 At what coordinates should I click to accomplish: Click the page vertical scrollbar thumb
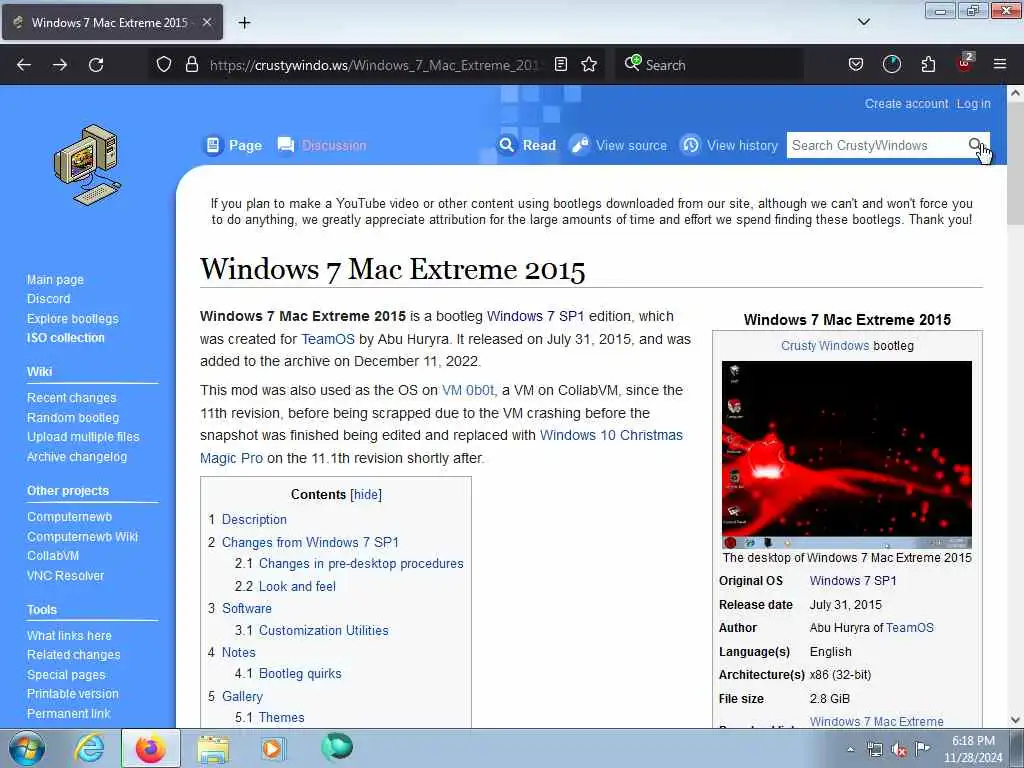[1015, 163]
